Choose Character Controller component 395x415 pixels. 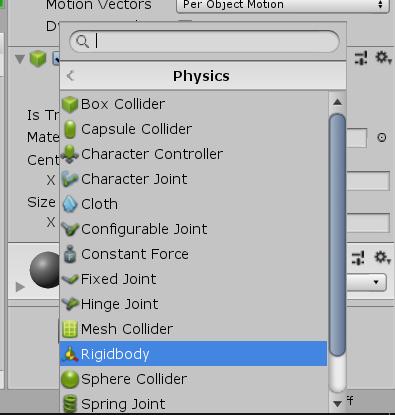[x=194, y=154]
